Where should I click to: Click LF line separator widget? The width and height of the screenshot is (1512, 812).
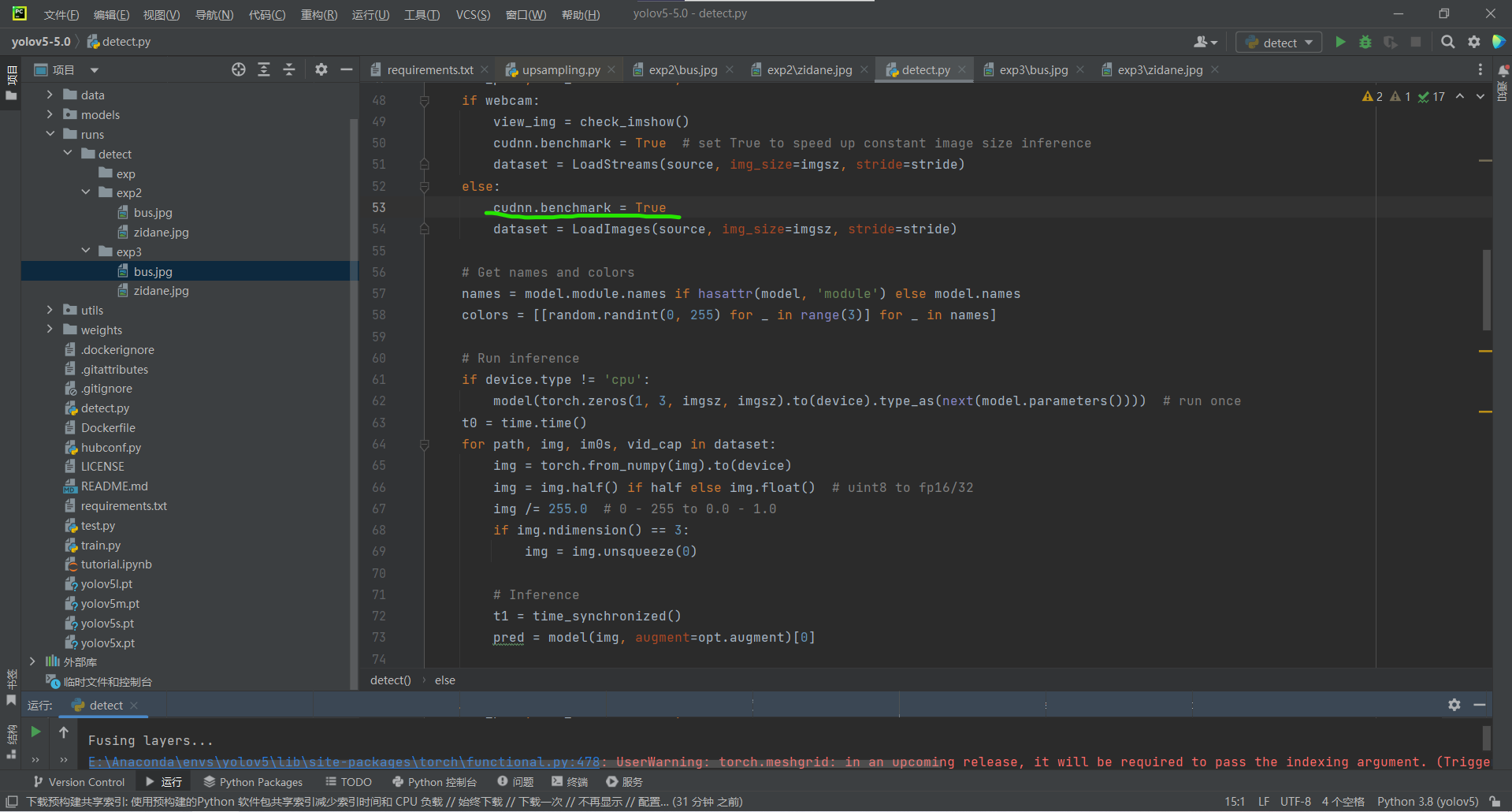(1264, 802)
